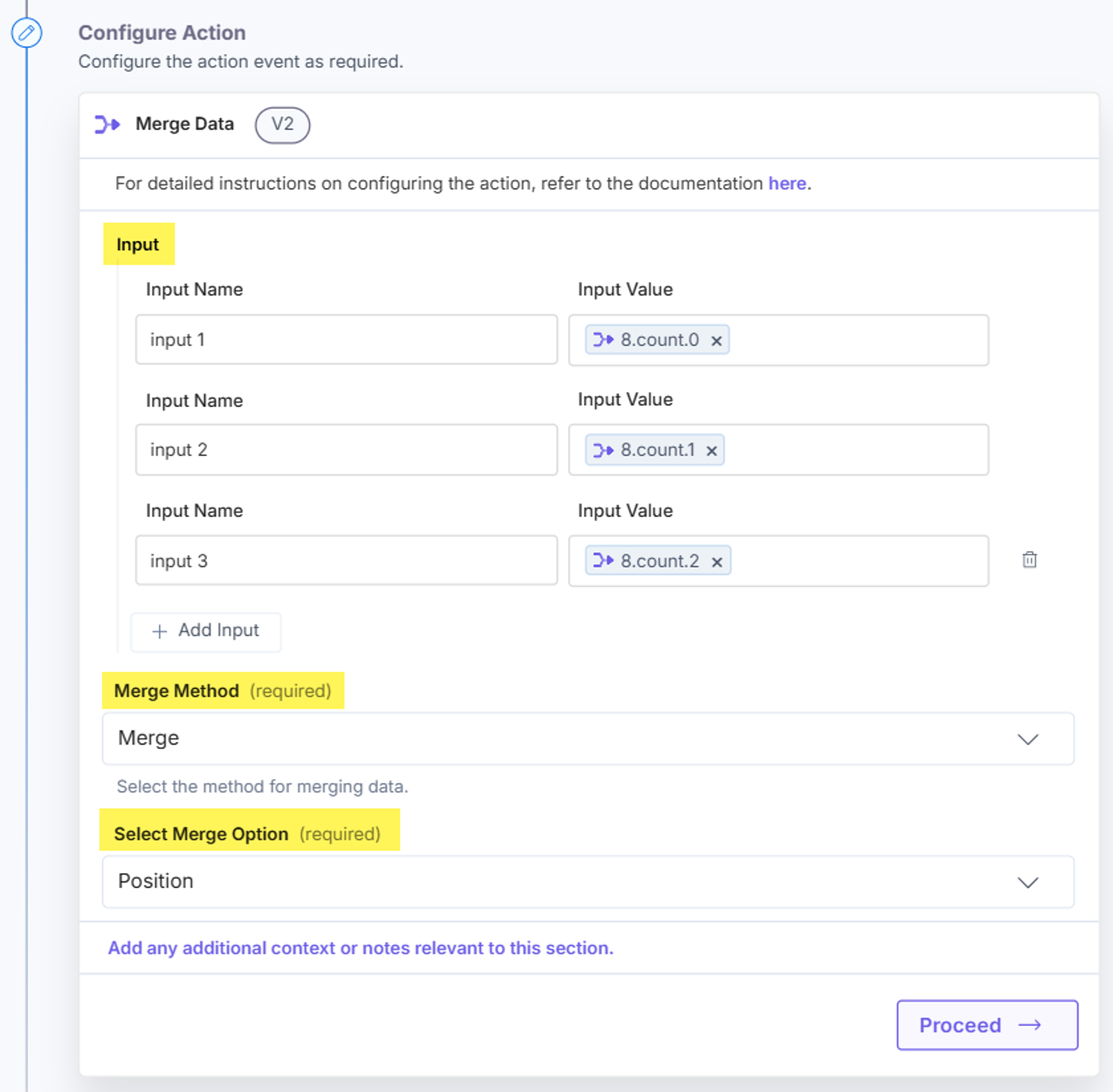The width and height of the screenshot is (1113, 1092).
Task: Open the Select Merge Option dropdown
Action: [x=588, y=881]
